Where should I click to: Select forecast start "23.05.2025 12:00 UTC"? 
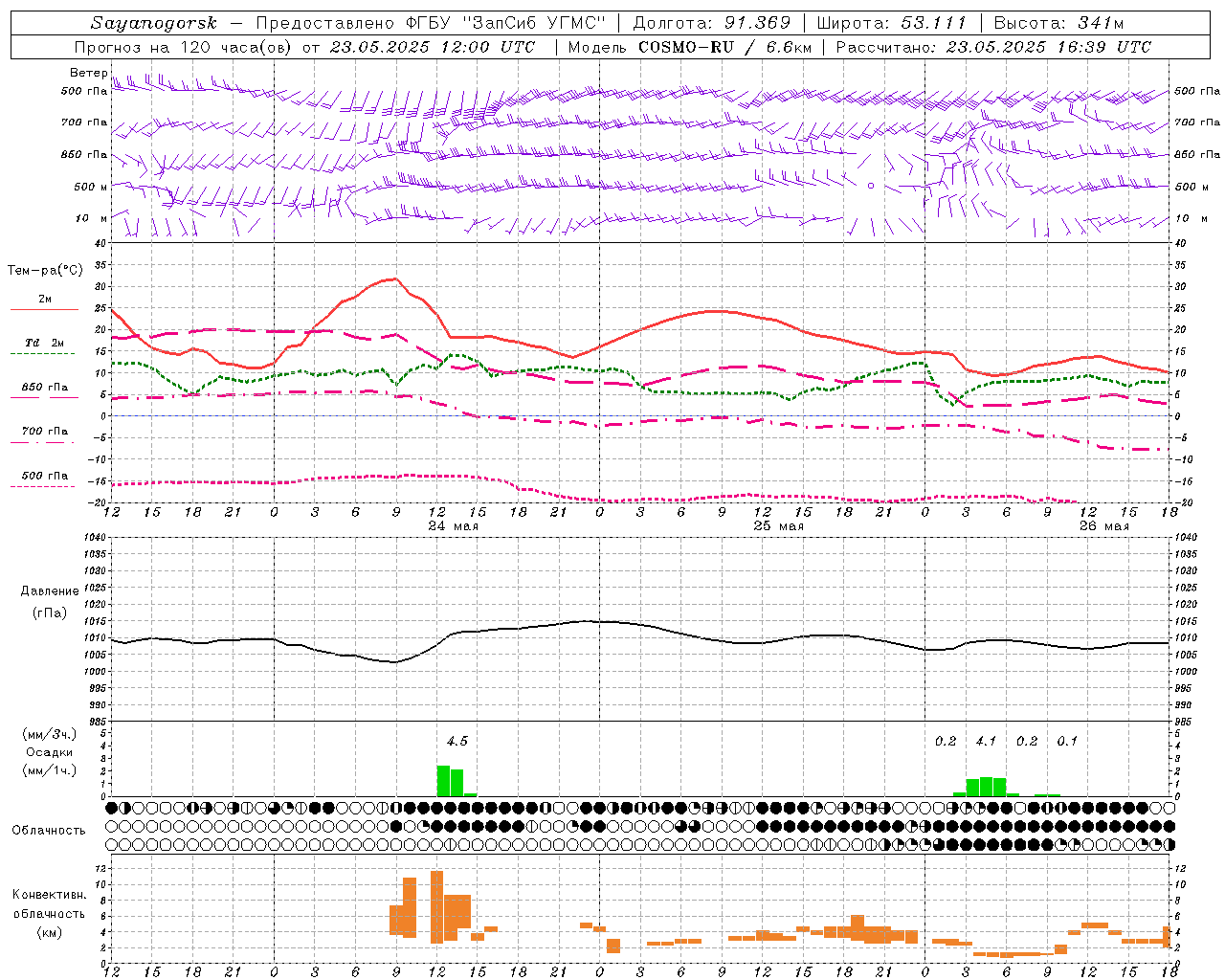click(x=432, y=47)
